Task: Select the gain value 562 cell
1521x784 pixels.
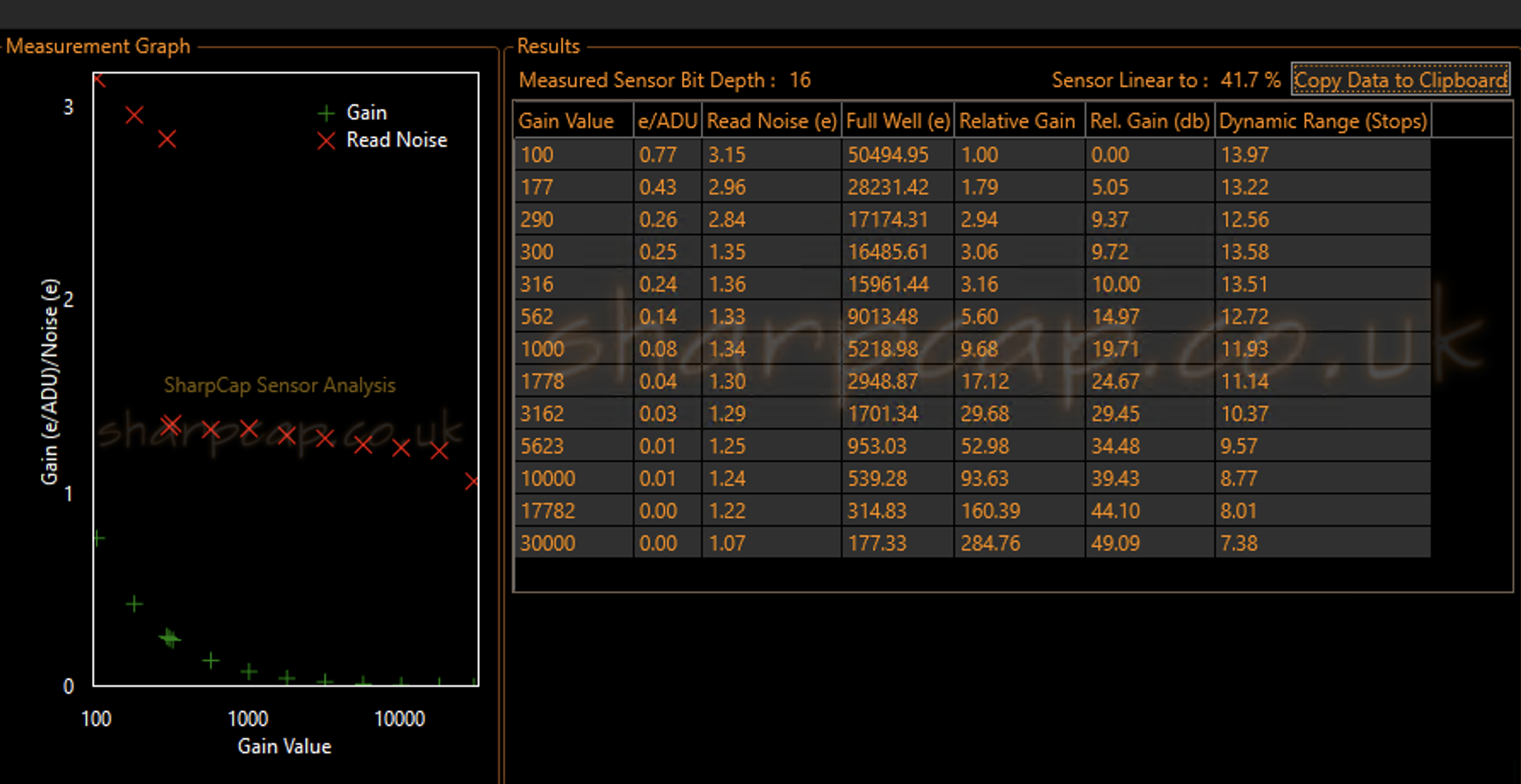Action: pos(574,316)
